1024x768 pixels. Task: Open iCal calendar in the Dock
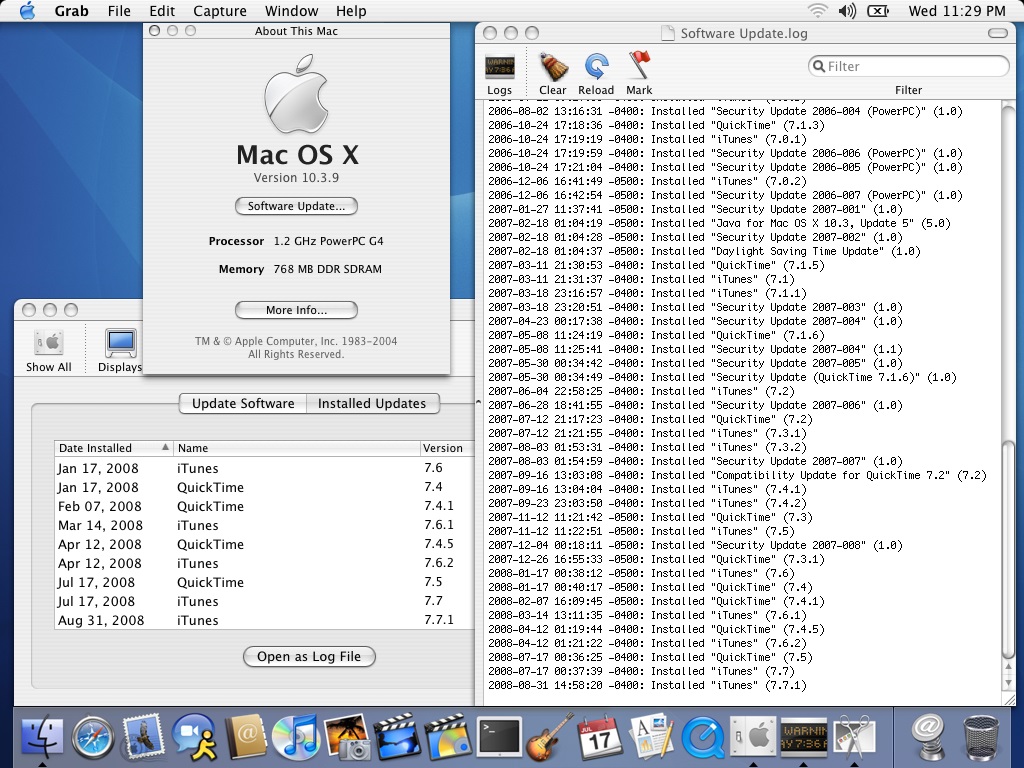point(600,737)
